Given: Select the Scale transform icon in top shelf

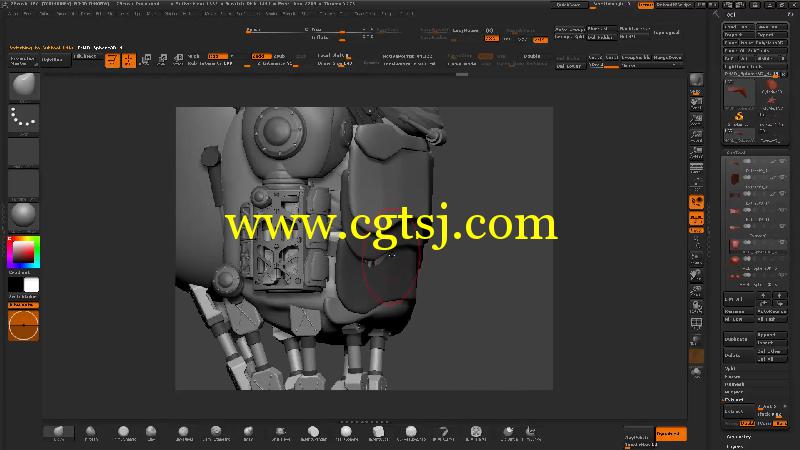Looking at the screenshot, I should click(162, 60).
